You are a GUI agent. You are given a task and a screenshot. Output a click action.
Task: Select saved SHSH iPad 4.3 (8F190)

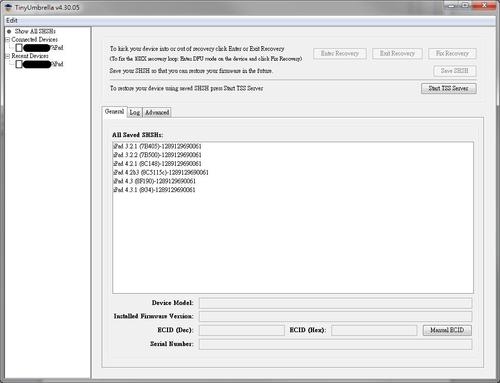point(155,181)
